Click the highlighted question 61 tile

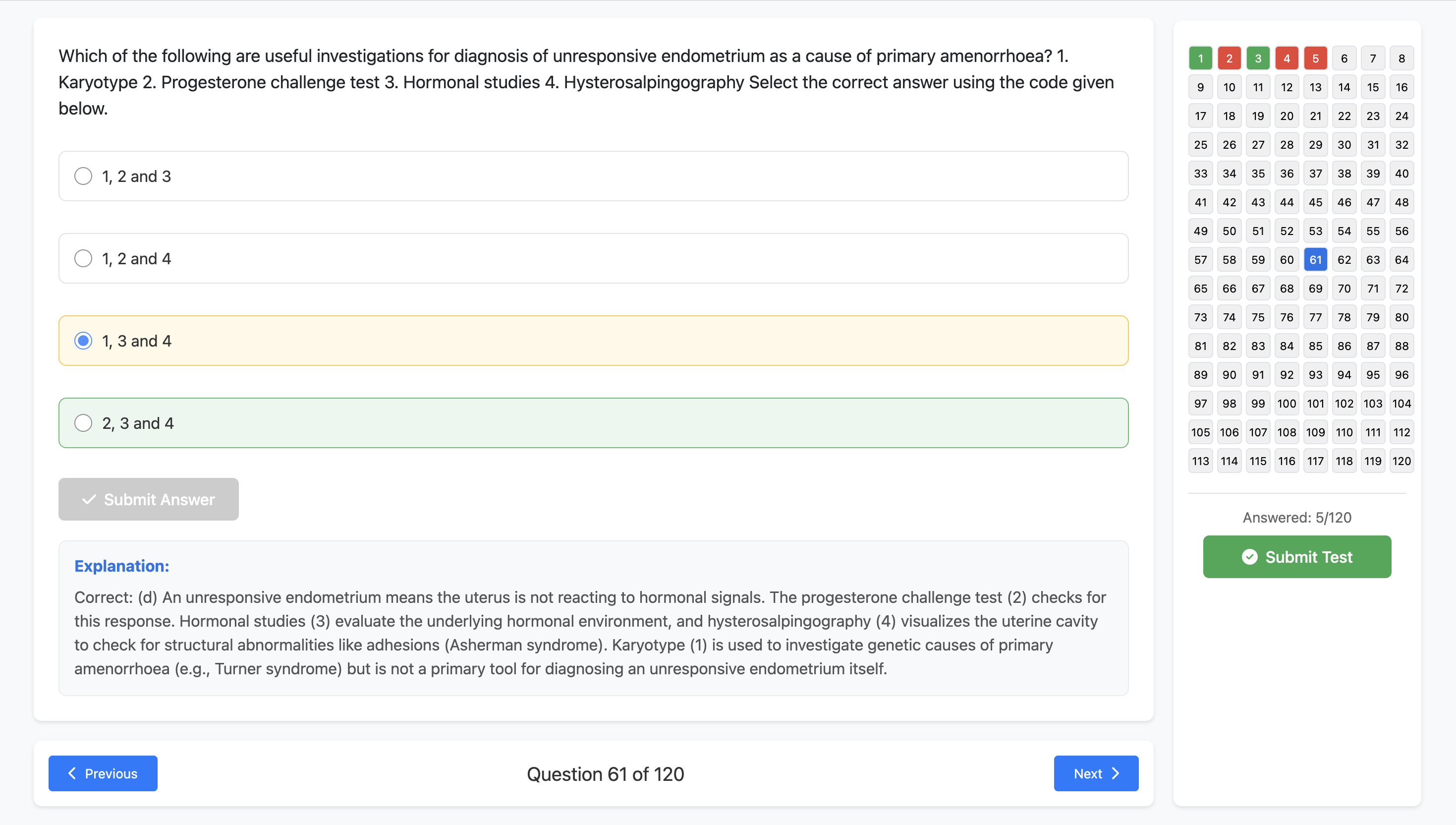pyautogui.click(x=1316, y=259)
